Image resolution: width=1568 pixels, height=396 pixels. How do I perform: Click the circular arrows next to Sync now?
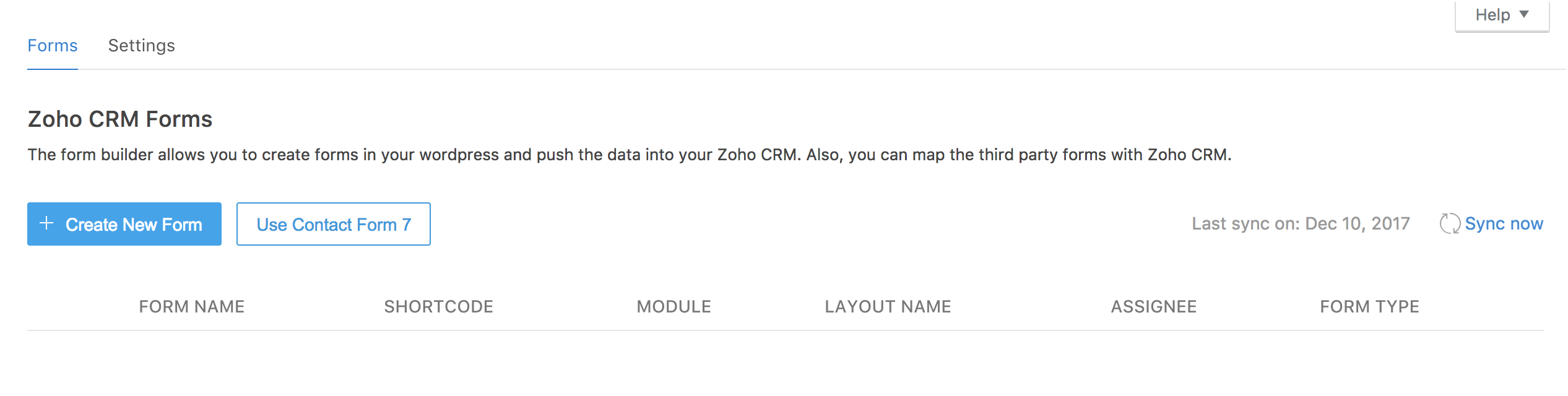pos(1449,223)
